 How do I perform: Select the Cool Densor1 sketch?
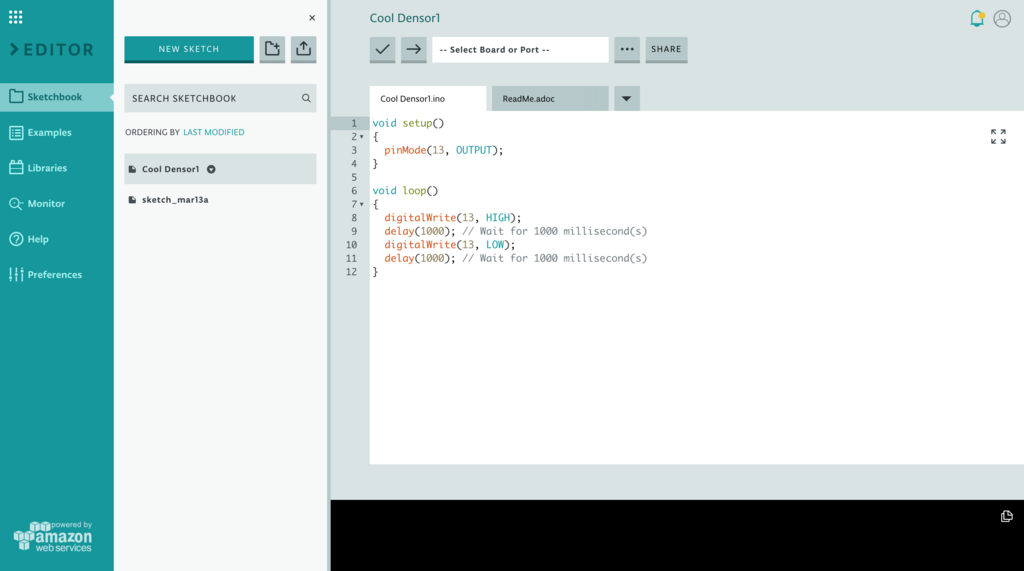220,169
